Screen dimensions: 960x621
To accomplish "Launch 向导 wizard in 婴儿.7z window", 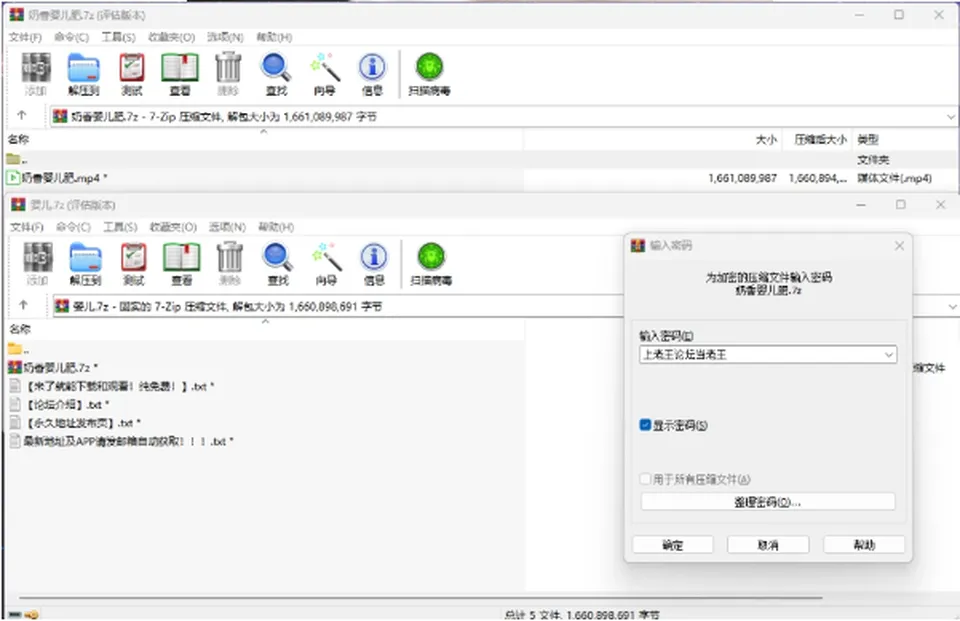I will (326, 264).
